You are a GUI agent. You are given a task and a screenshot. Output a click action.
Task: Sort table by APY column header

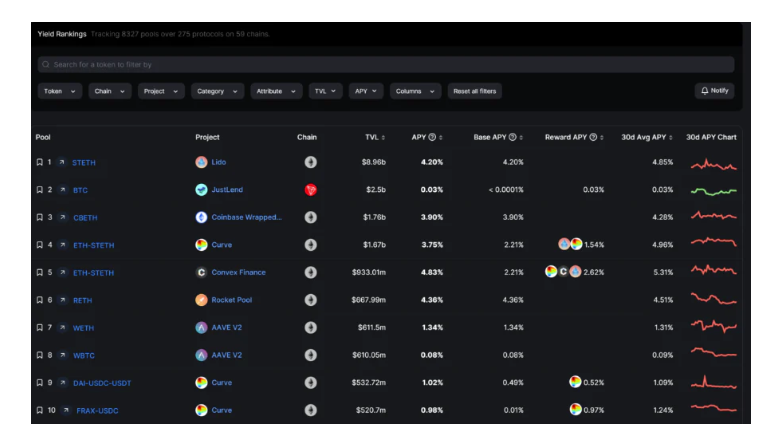[427, 137]
